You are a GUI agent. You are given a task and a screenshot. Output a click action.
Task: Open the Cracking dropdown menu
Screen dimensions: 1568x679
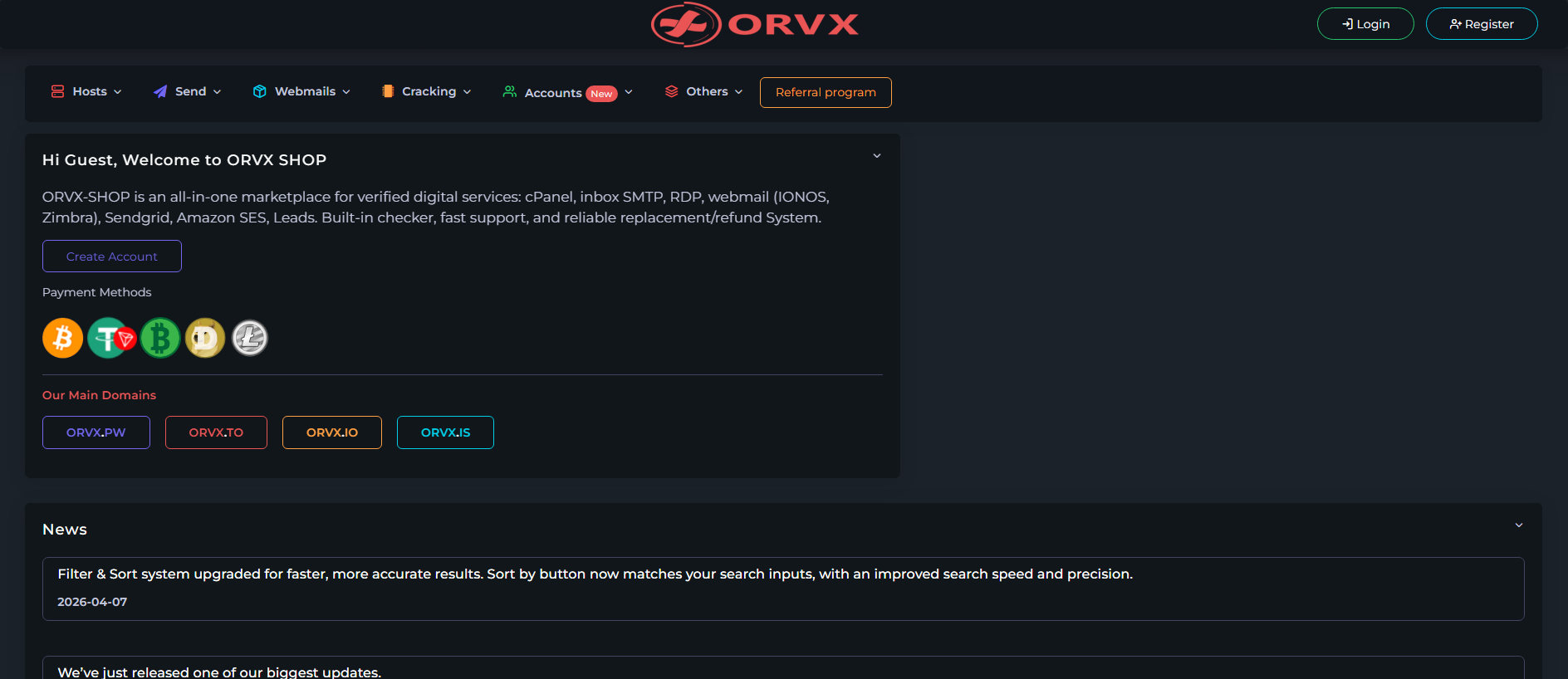pos(427,91)
